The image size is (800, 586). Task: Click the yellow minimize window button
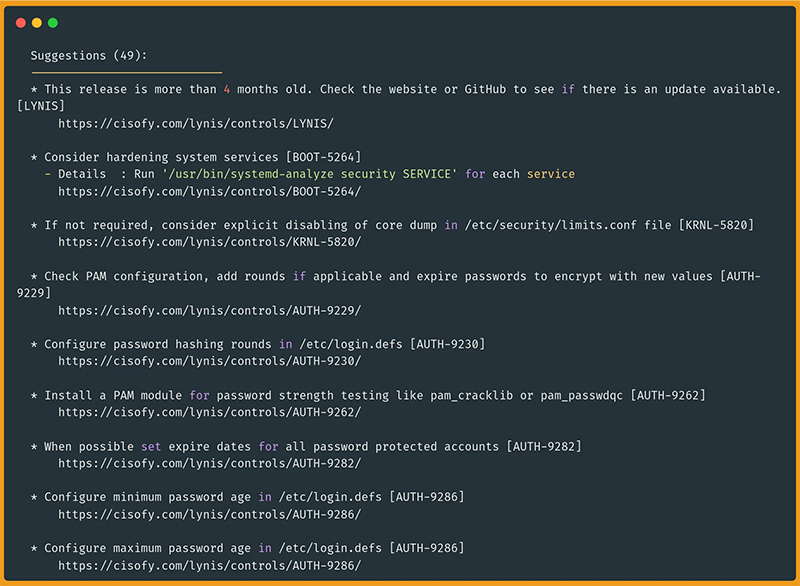point(37,22)
